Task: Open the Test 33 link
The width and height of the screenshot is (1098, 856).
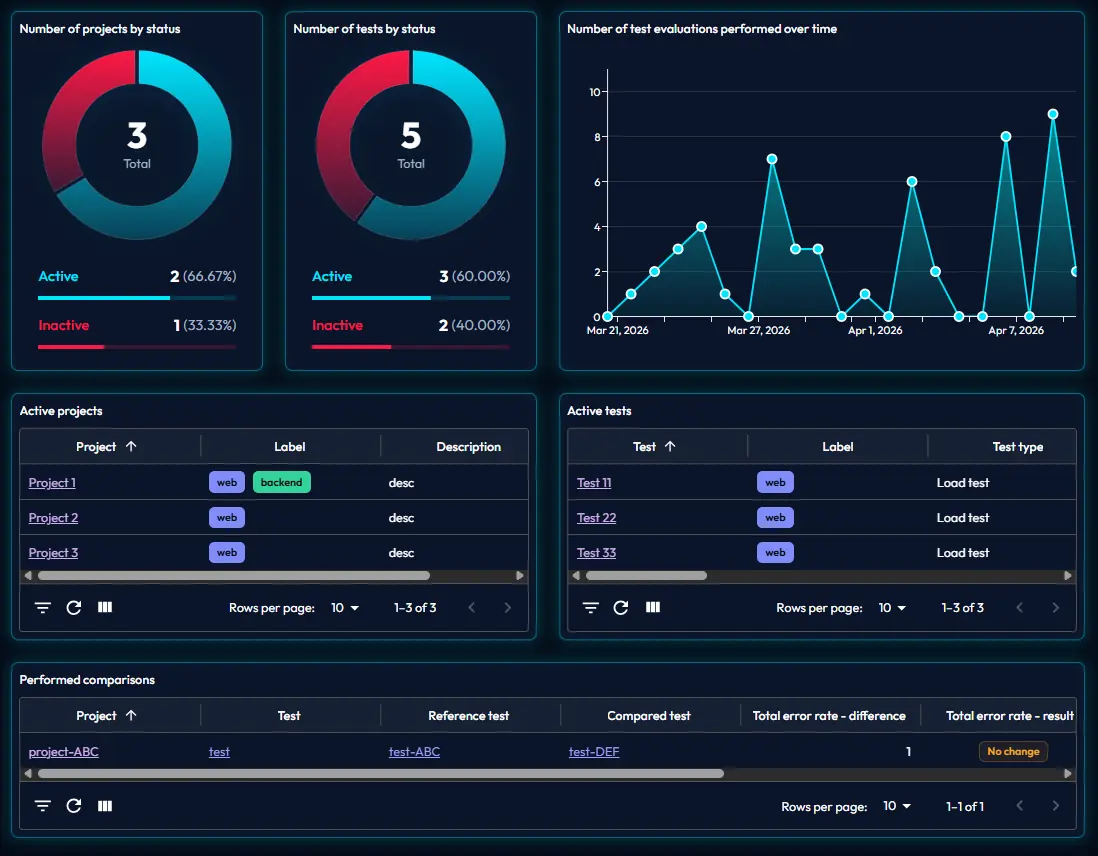Action: pyautogui.click(x=597, y=553)
